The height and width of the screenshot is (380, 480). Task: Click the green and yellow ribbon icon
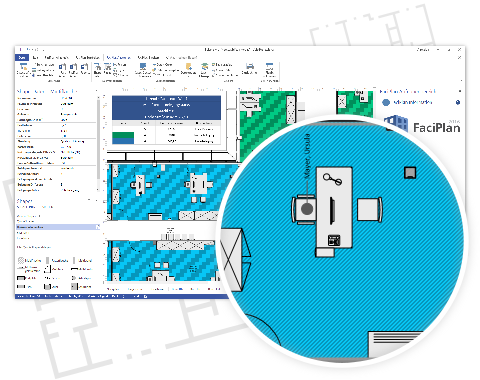pyautogui.click(x=204, y=67)
